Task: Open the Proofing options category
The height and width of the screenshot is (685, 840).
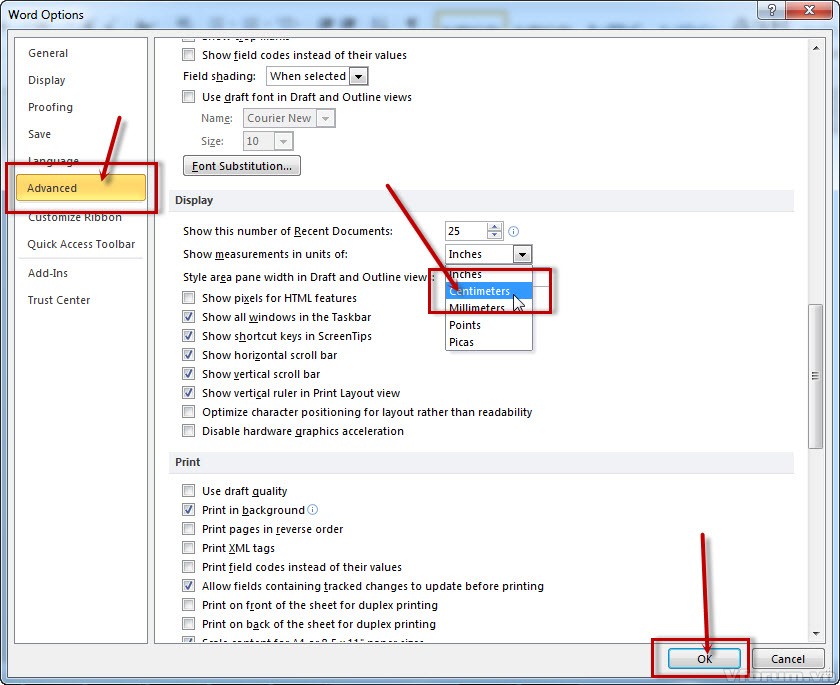Action: (81, 107)
